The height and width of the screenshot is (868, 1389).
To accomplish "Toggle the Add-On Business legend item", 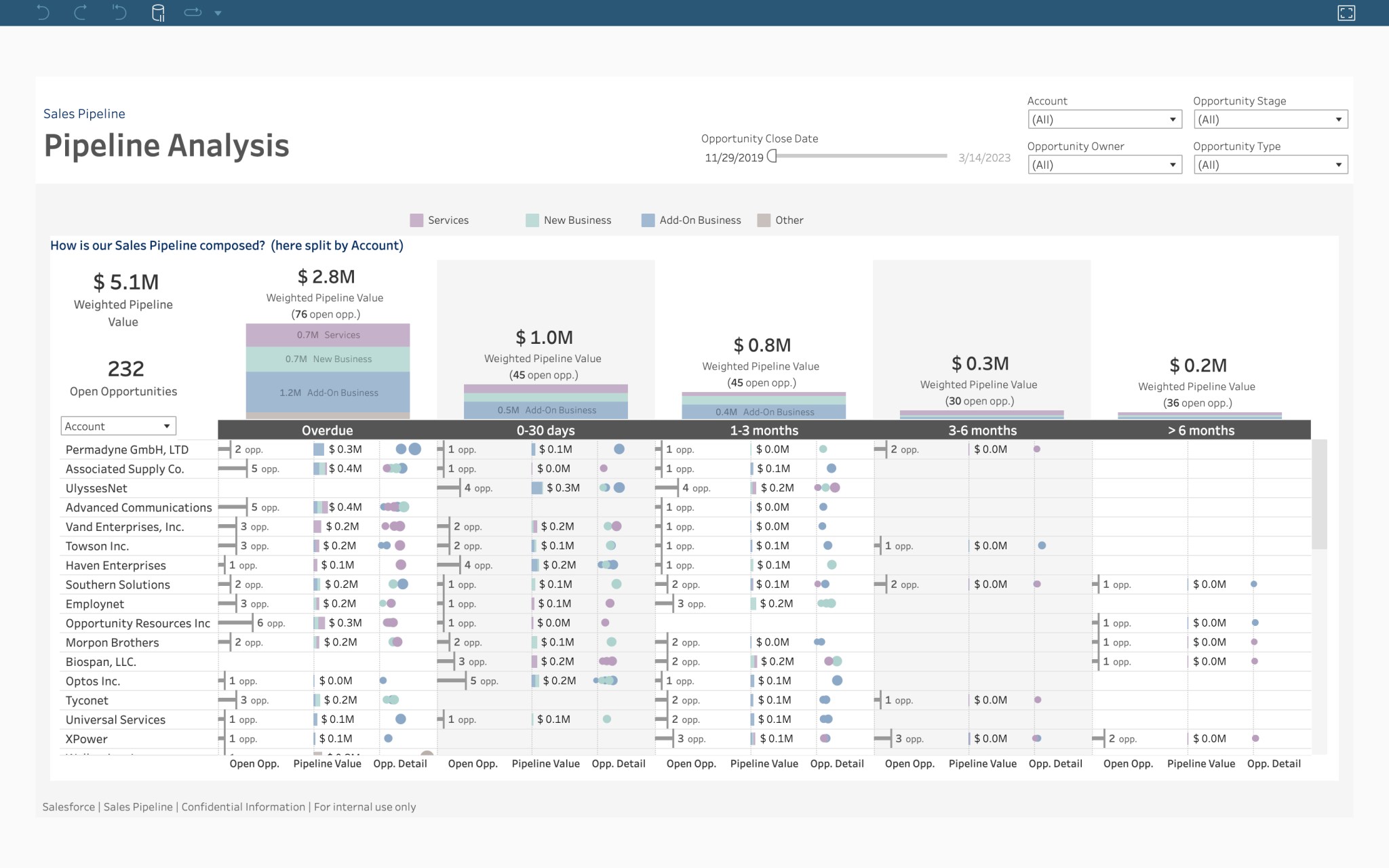I will click(647, 220).
